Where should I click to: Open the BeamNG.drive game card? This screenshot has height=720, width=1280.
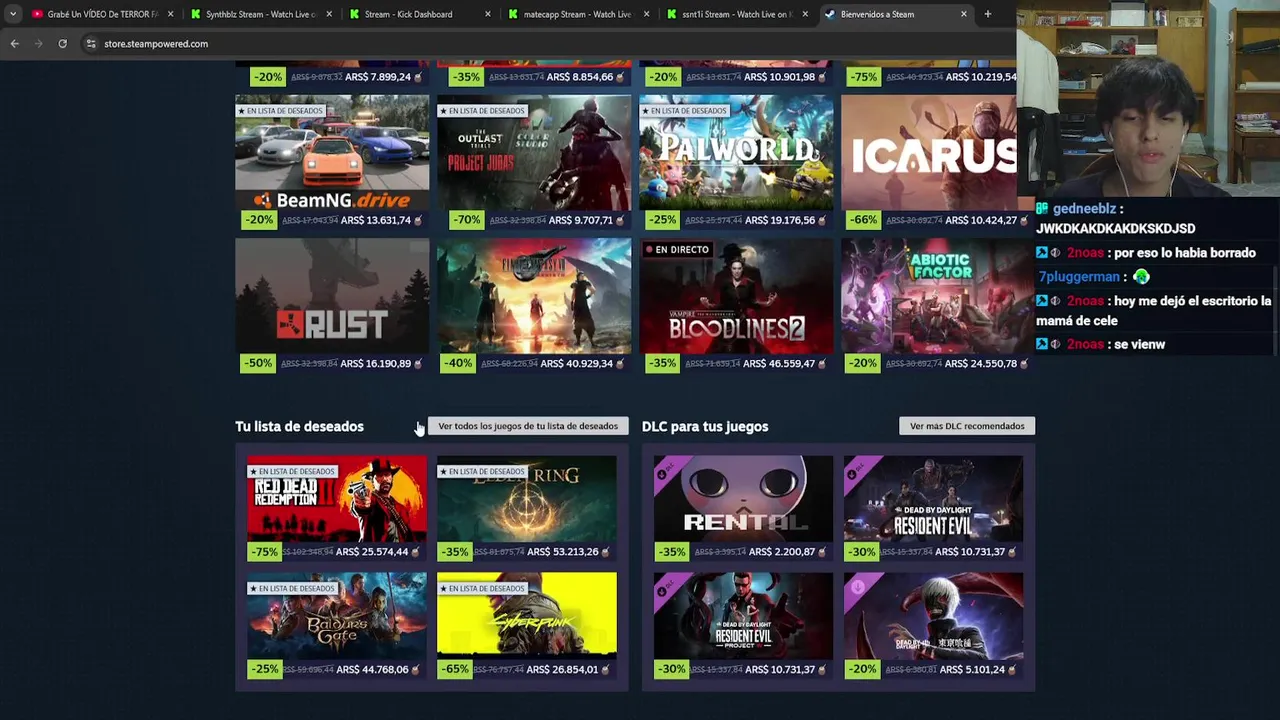pyautogui.click(x=332, y=163)
